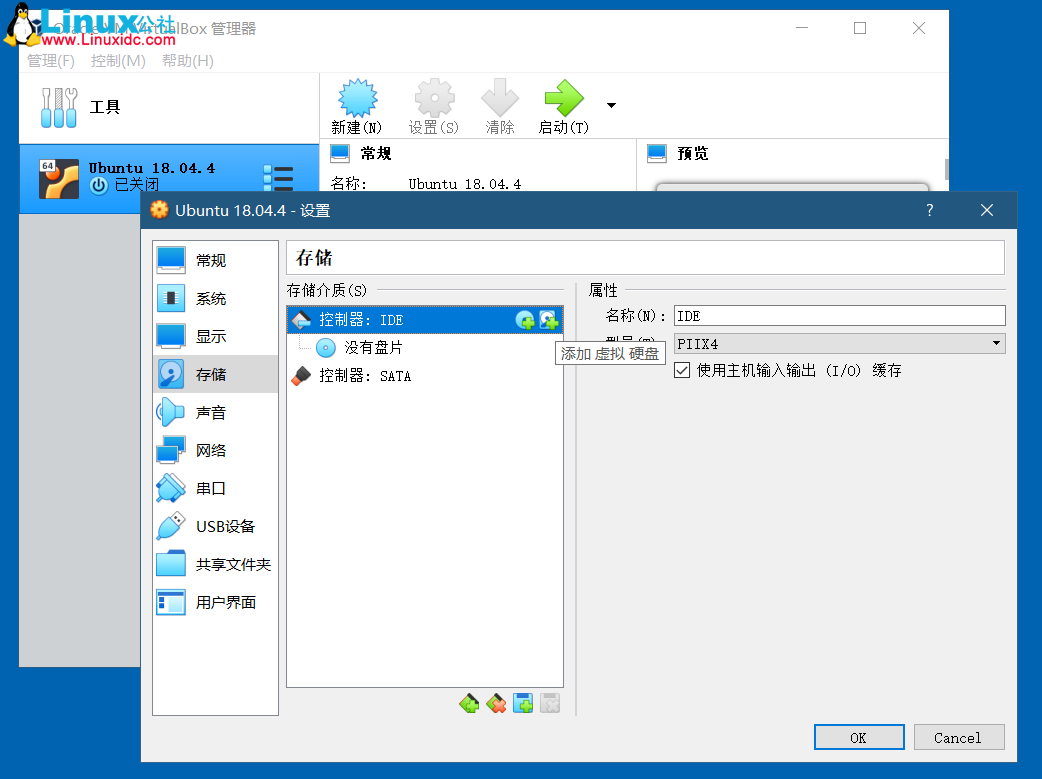Click the Add Storage Controller icon at bottom
Image resolution: width=1042 pixels, height=779 pixels.
tap(469, 703)
